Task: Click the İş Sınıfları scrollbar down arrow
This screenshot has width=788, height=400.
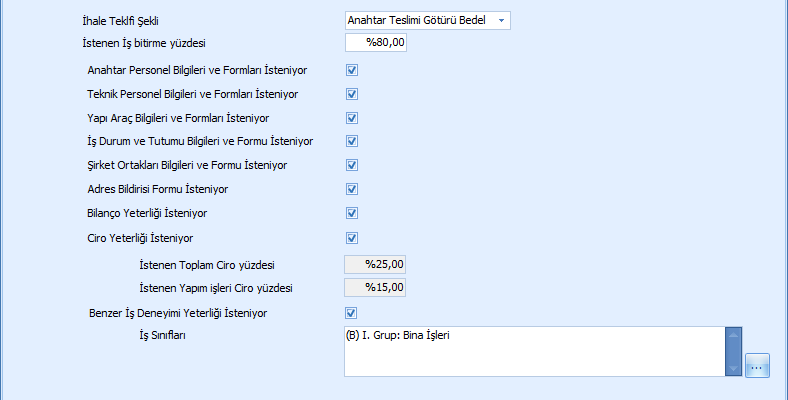Action: pos(734,367)
